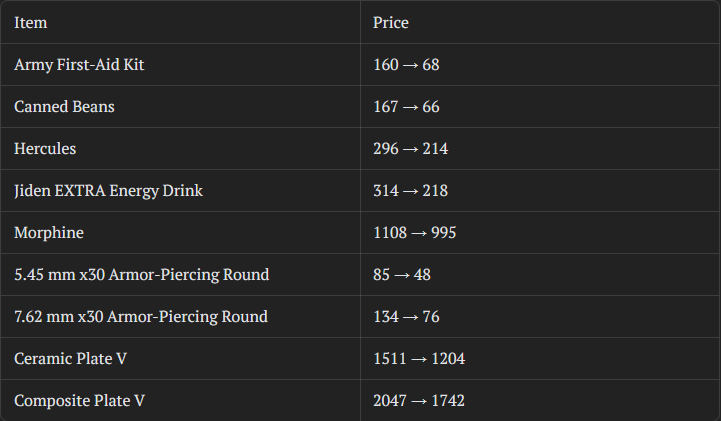The width and height of the screenshot is (721, 421).
Task: Click the 5.45 mm x30 Armor-Piercing Round cell
Action: 141,274
